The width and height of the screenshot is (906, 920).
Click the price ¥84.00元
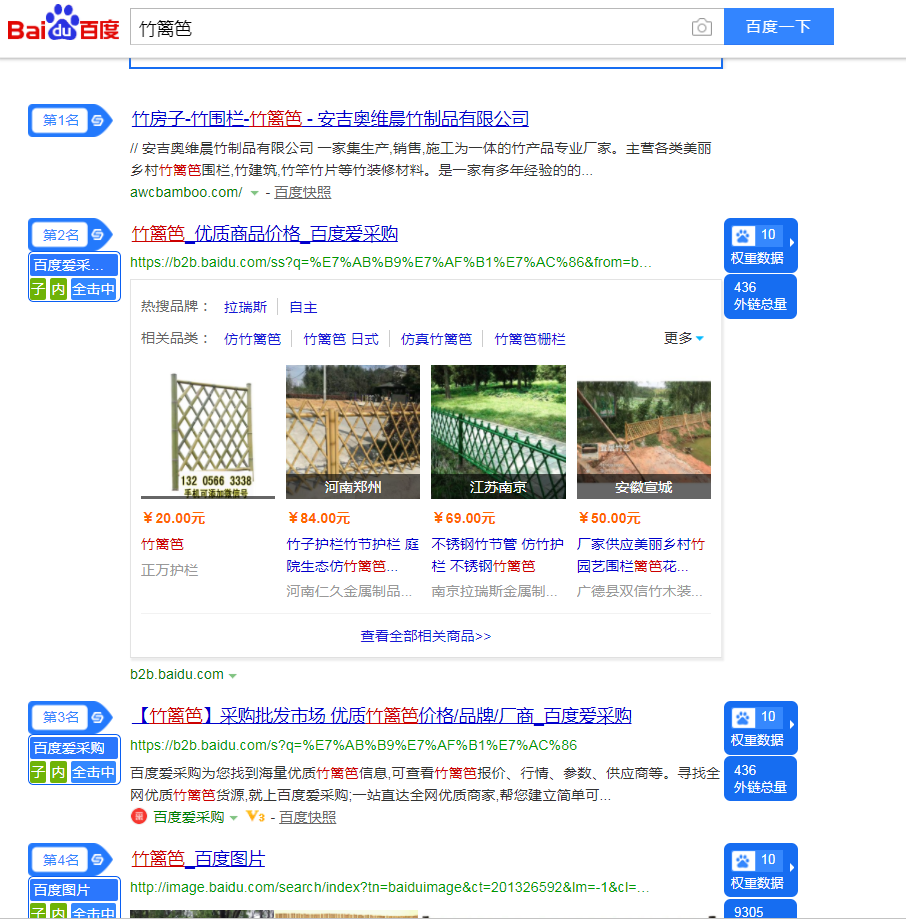click(x=319, y=518)
